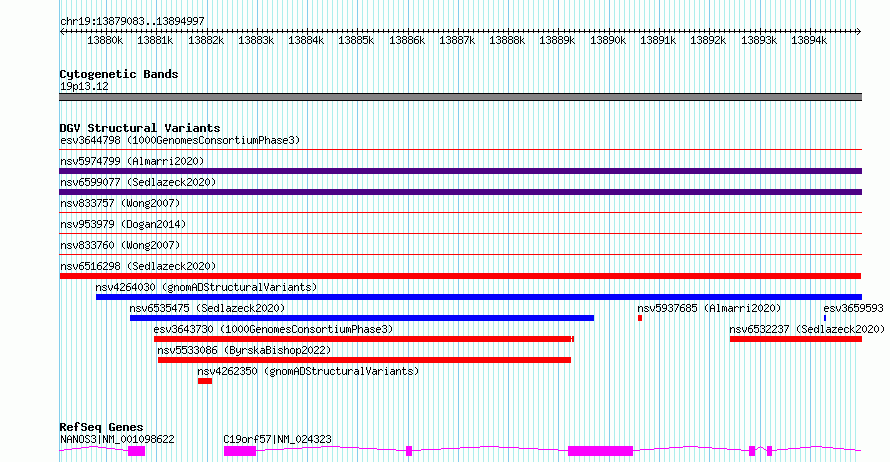Open esv3643730 (1000GenomesConsortiumPhase3) variant label
Screen dimensions: 890x462
coord(273,329)
